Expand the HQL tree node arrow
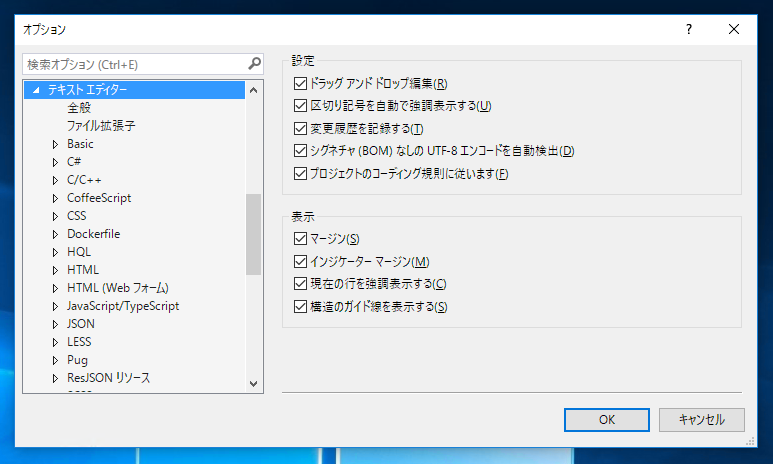Viewport: 773px width, 464px height. [x=55, y=252]
